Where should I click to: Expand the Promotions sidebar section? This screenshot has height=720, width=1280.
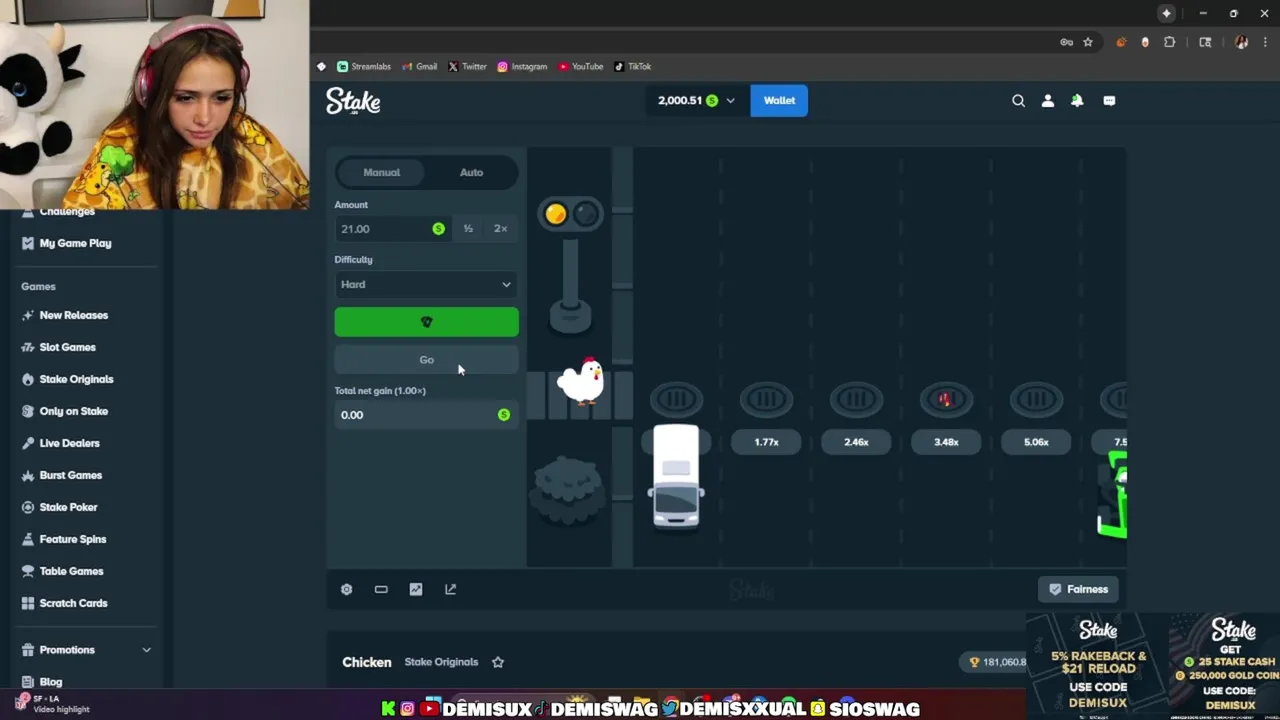87,650
